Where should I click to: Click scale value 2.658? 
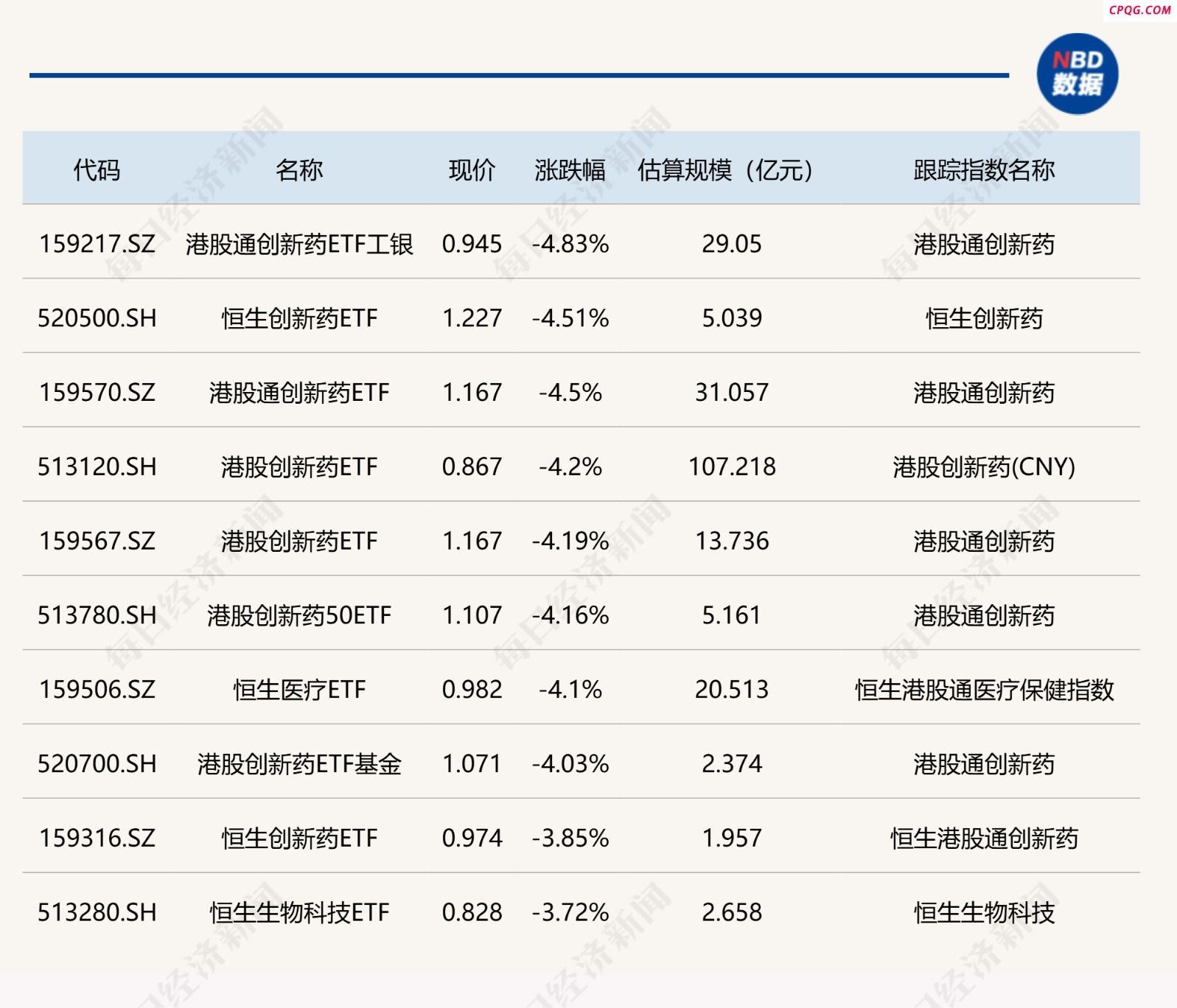tap(731, 913)
